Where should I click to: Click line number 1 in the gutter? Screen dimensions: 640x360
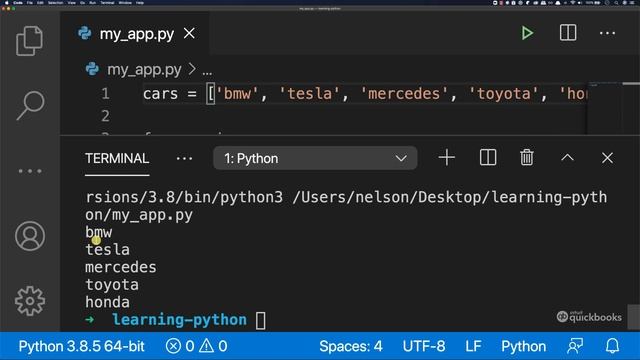point(105,94)
